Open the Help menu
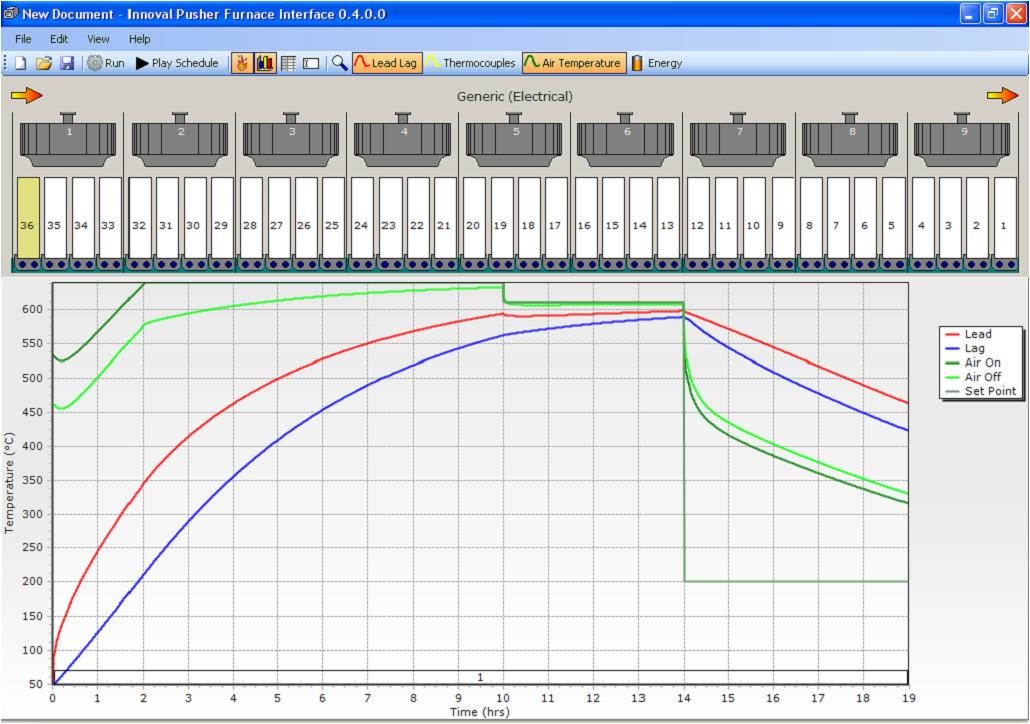1030x724 pixels. point(139,39)
